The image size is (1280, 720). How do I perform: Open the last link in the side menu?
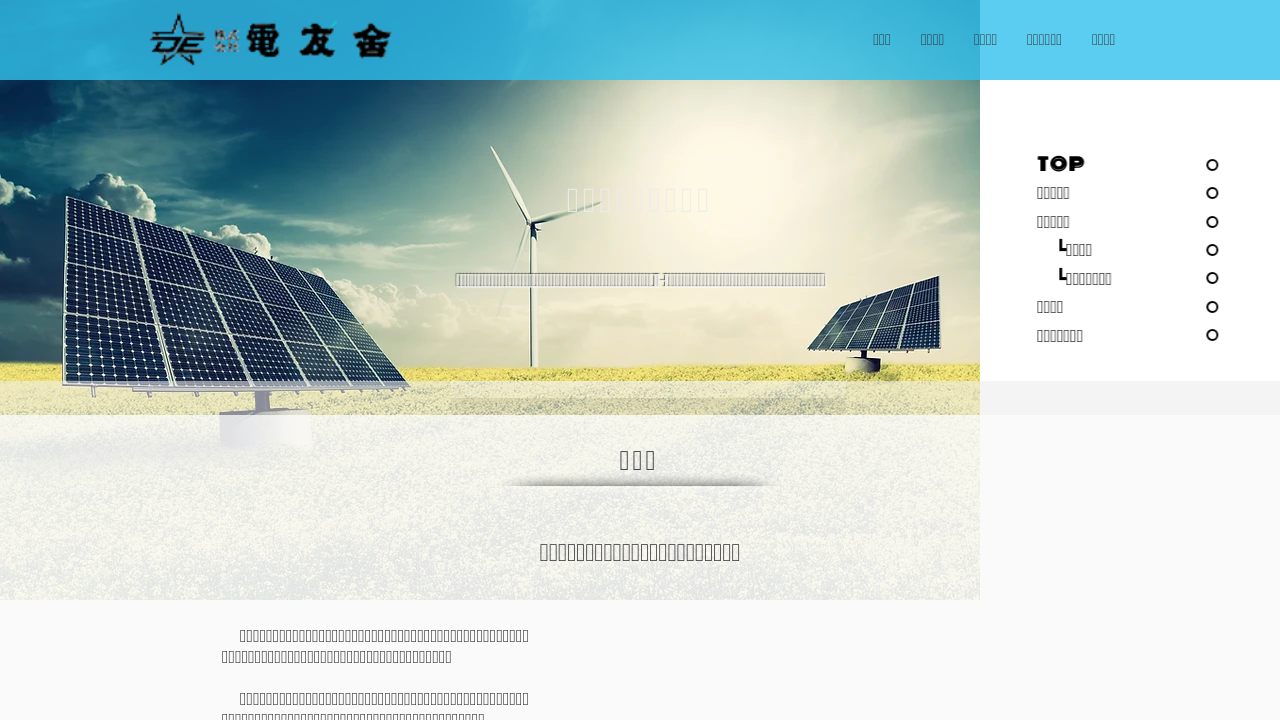click(x=1060, y=336)
